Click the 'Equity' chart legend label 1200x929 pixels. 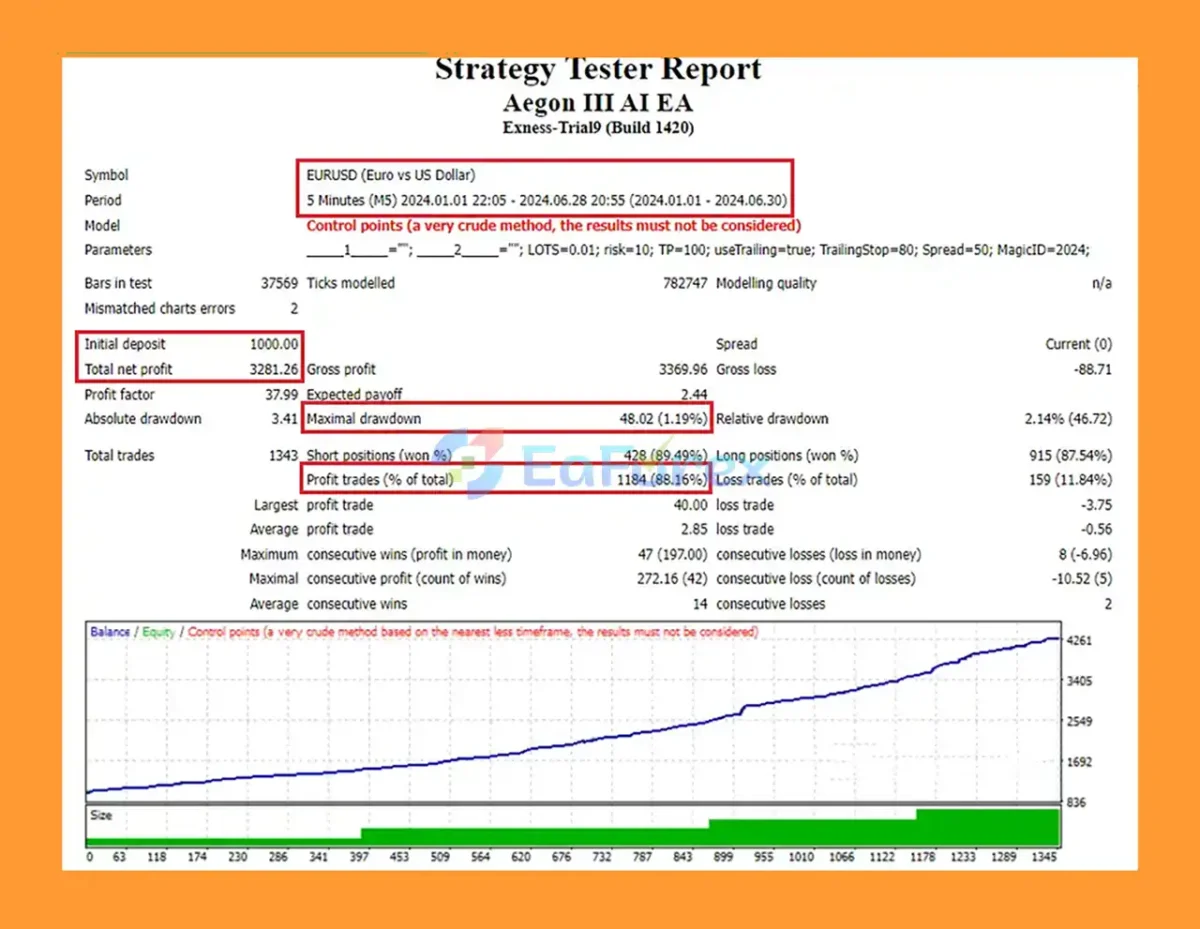point(158,632)
